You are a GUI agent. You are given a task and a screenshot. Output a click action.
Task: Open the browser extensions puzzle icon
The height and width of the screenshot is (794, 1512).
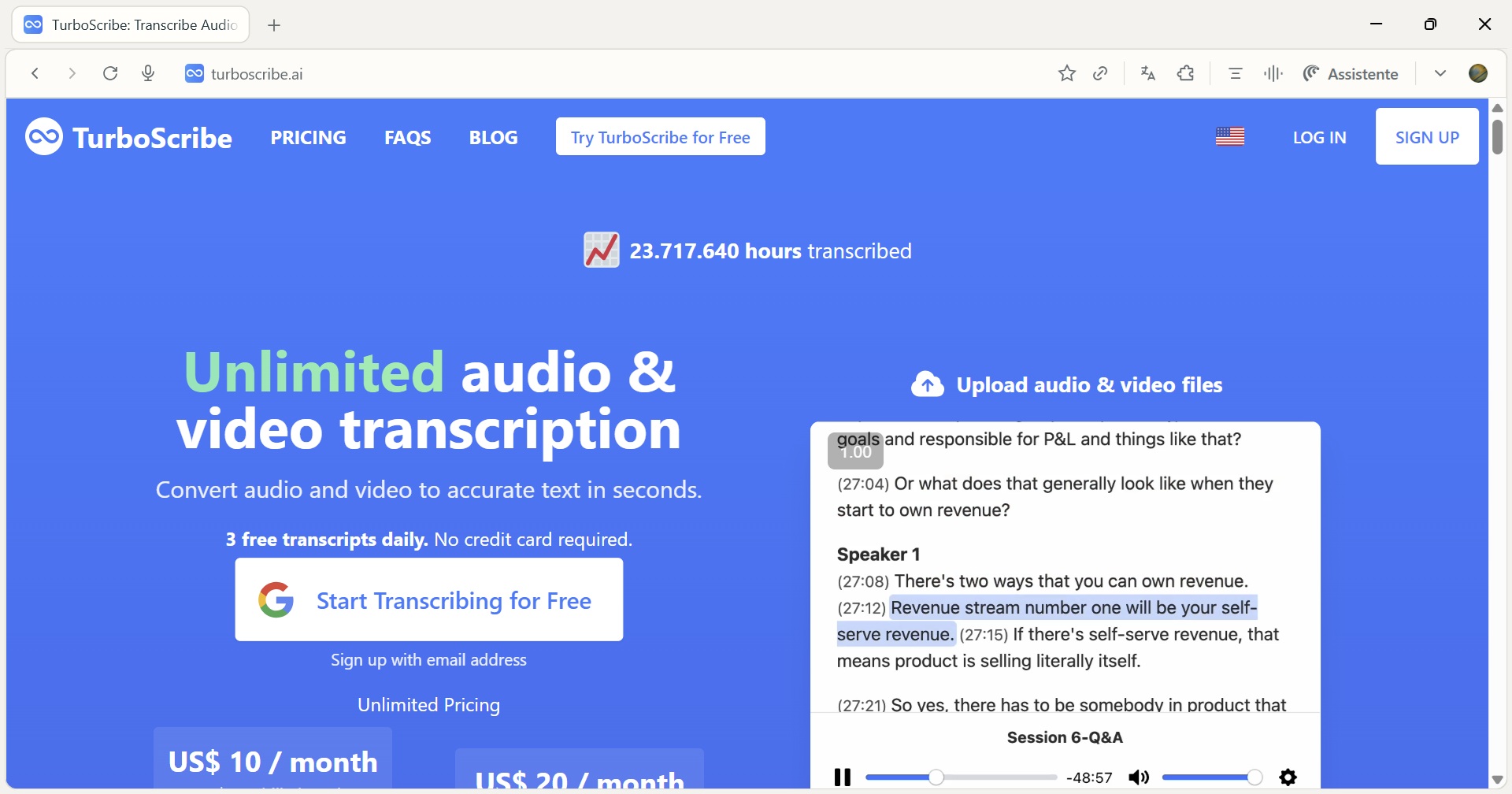click(x=1185, y=73)
